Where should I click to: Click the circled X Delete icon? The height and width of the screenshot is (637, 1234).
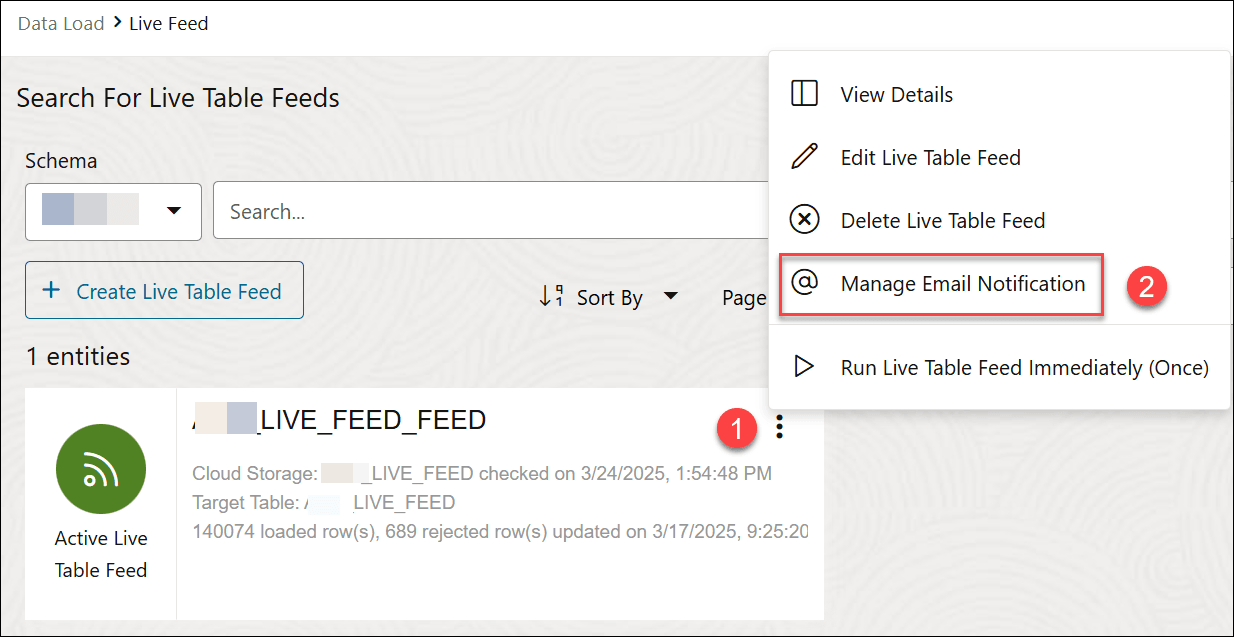(x=806, y=220)
